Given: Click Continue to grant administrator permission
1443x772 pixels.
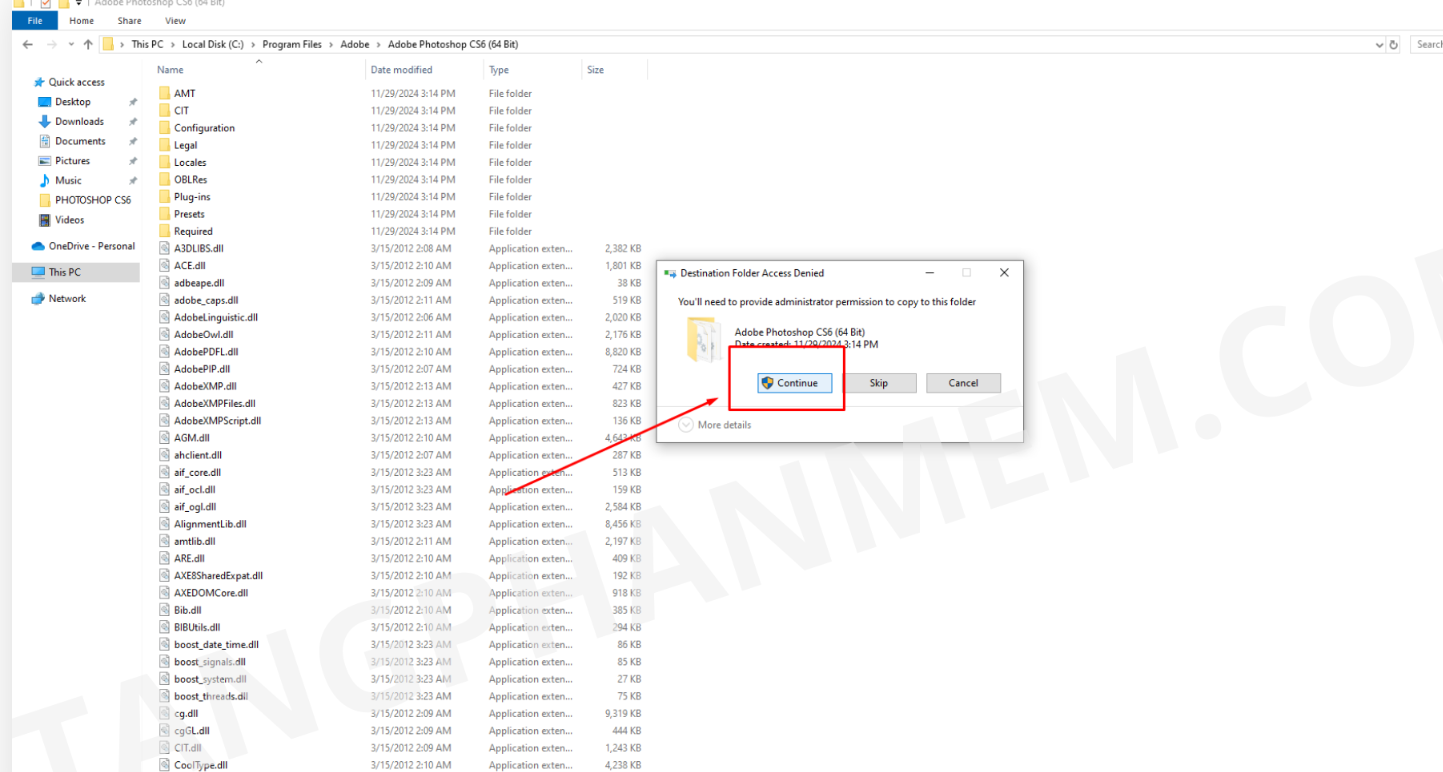Looking at the screenshot, I should [x=795, y=383].
